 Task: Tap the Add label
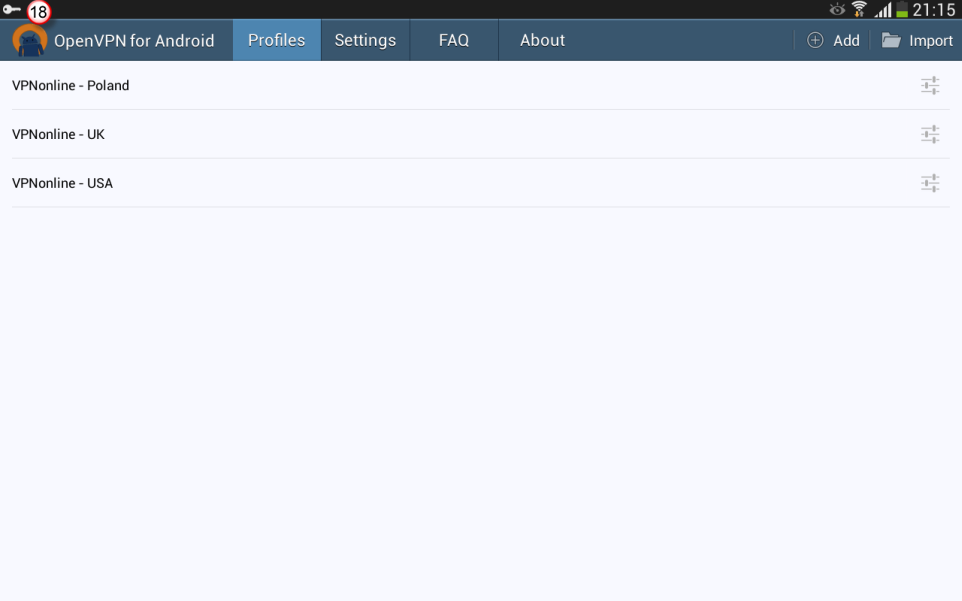pyautogui.click(x=846, y=40)
